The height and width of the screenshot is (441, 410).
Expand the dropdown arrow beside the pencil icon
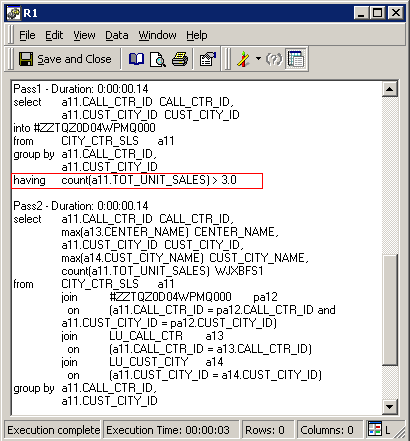pos(258,59)
